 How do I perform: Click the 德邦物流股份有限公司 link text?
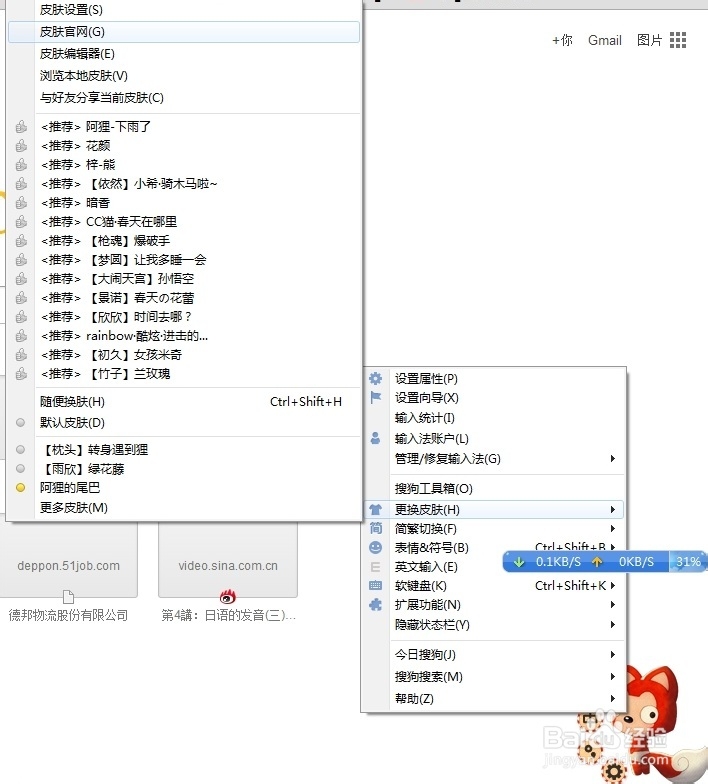pyautogui.click(x=68, y=615)
